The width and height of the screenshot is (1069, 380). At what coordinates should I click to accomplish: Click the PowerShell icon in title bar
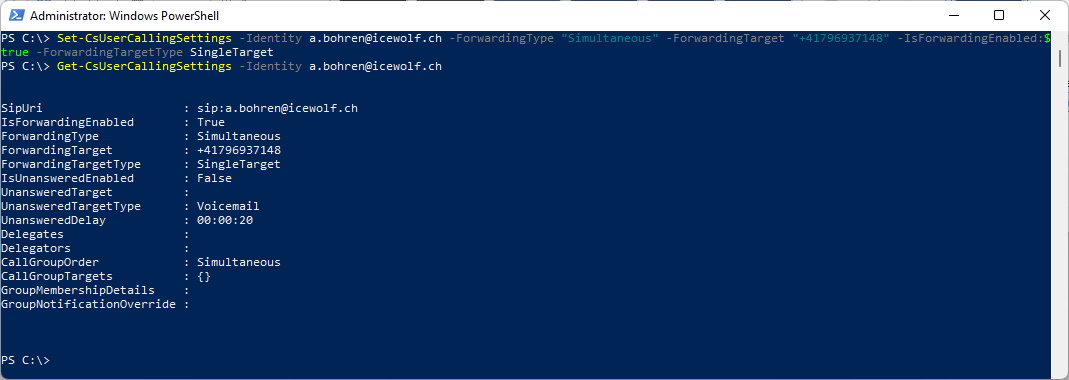coord(16,15)
